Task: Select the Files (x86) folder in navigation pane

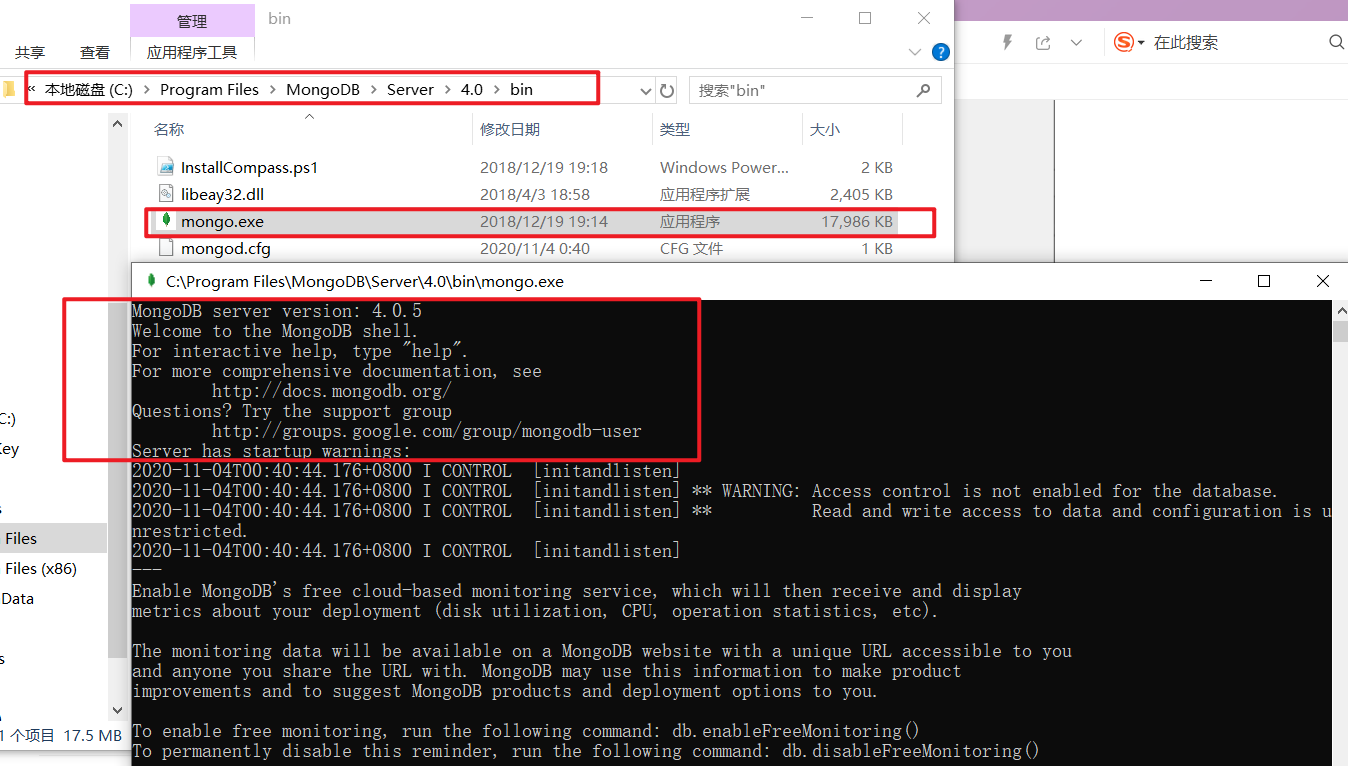Action: pos(41,568)
